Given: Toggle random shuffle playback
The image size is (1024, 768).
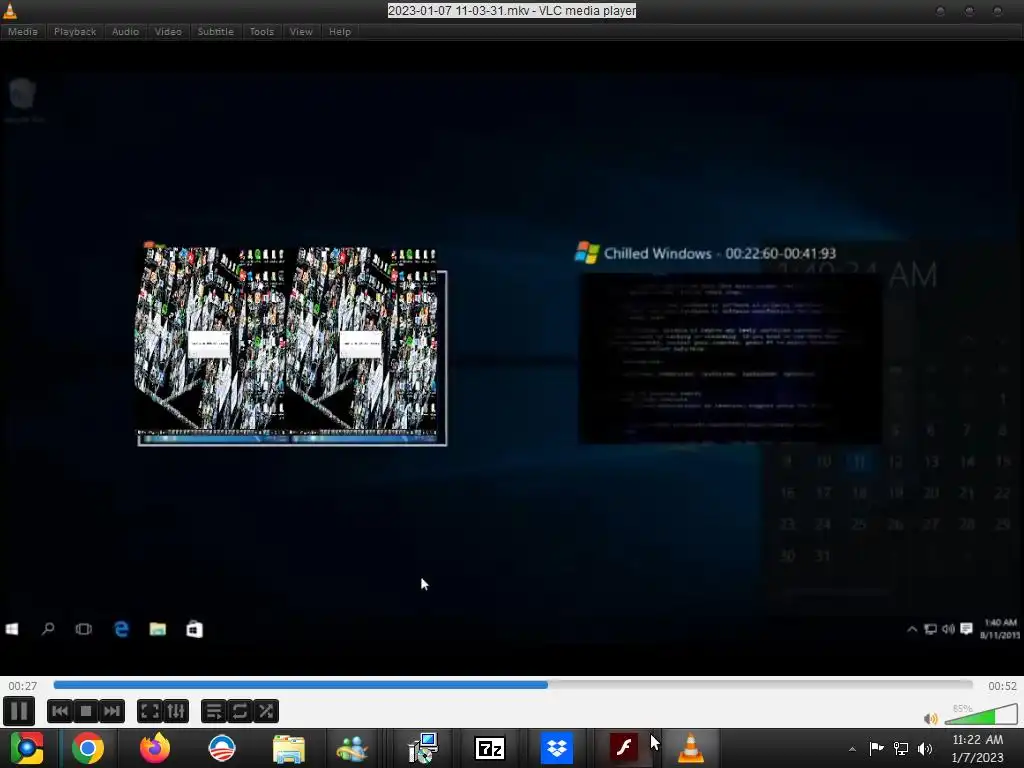Looking at the screenshot, I should [266, 711].
